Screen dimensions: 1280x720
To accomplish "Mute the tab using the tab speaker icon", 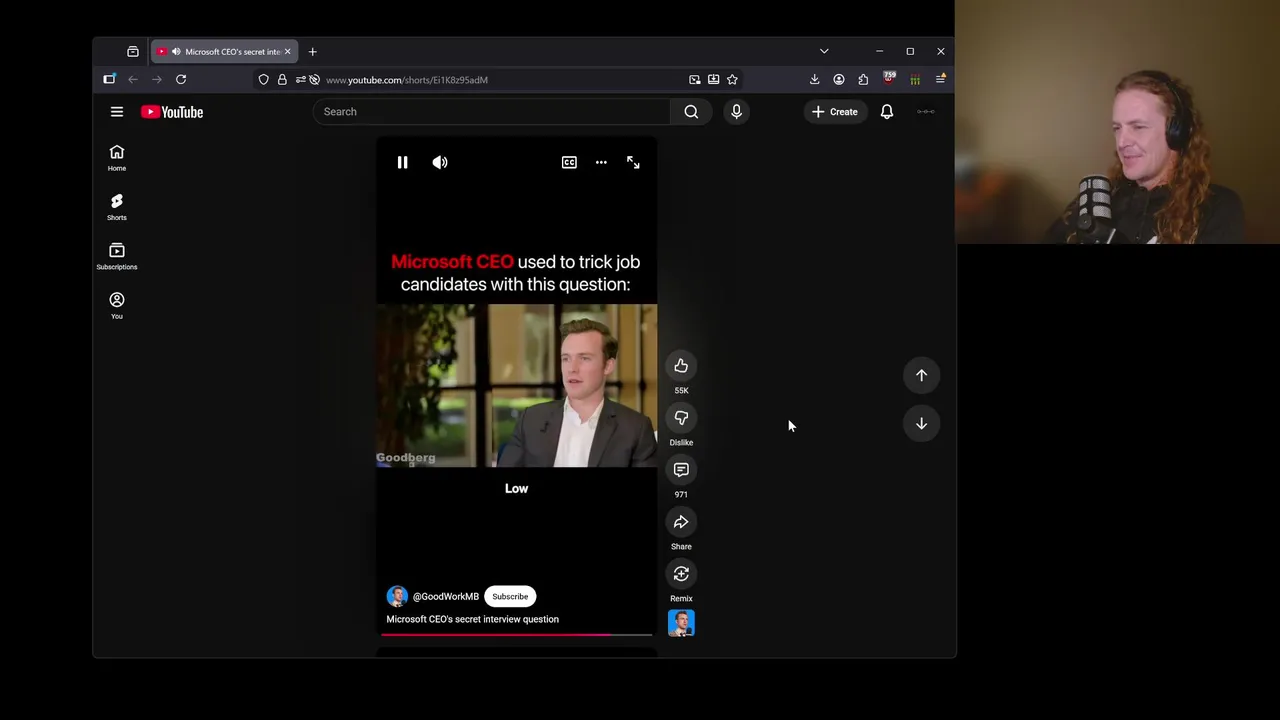I will point(176,51).
